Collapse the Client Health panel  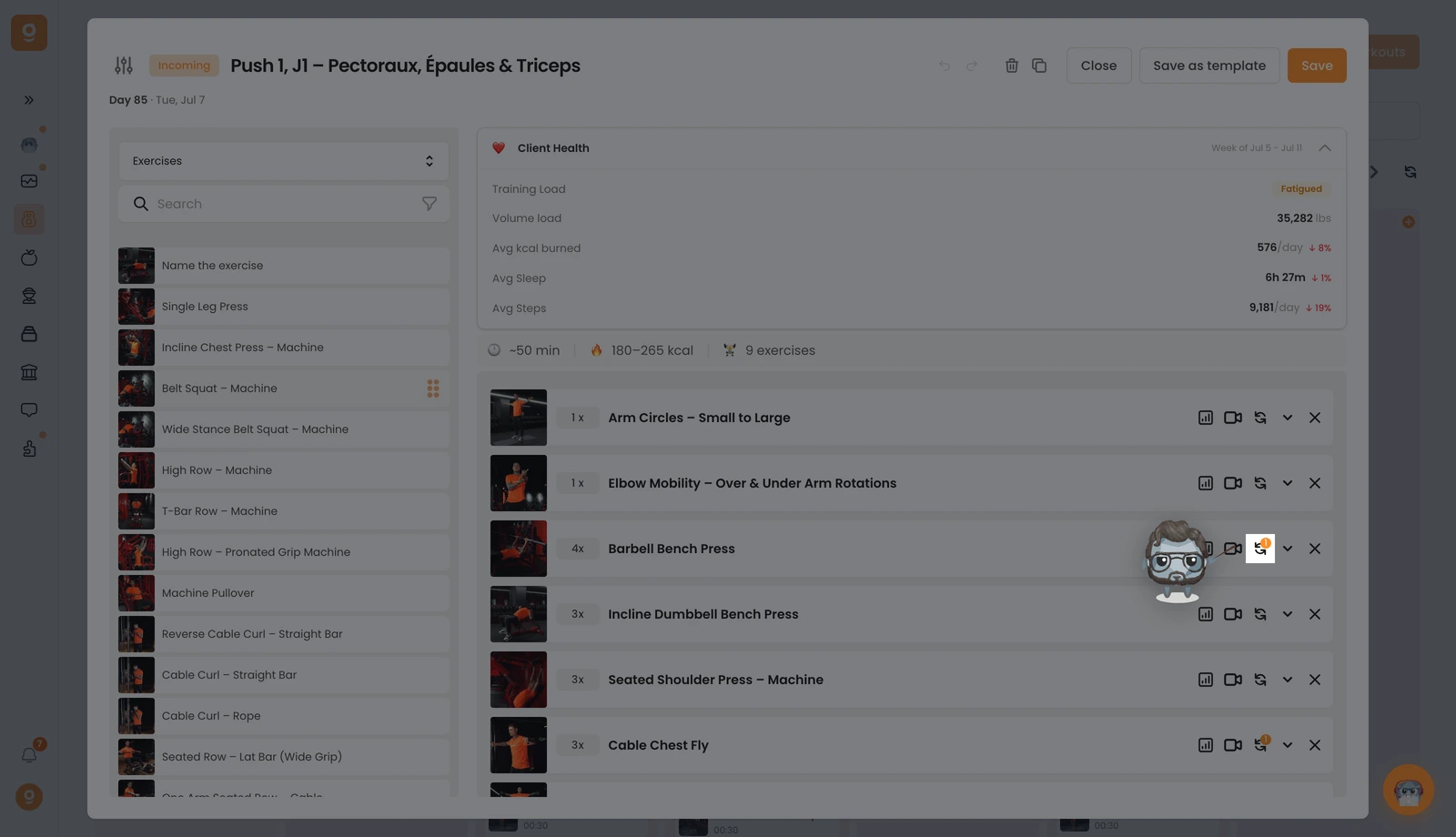pos(1325,147)
